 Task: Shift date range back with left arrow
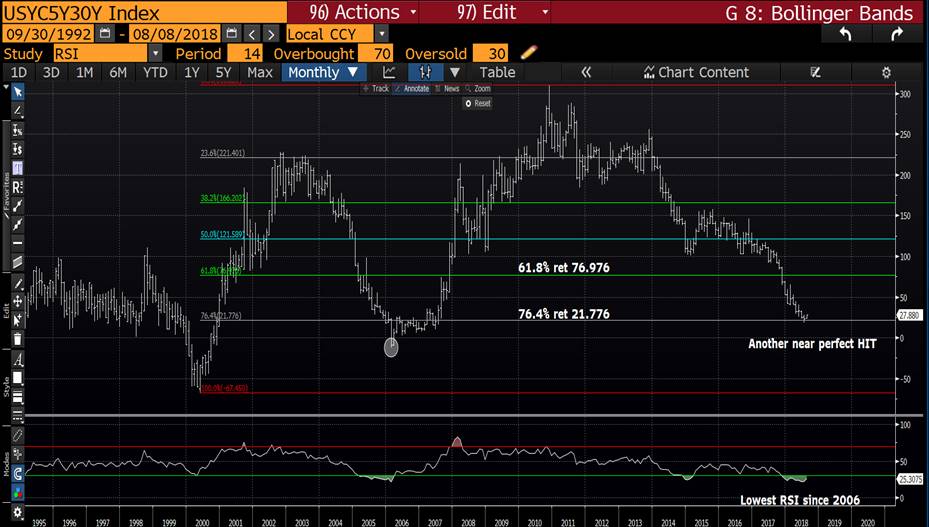point(252,34)
